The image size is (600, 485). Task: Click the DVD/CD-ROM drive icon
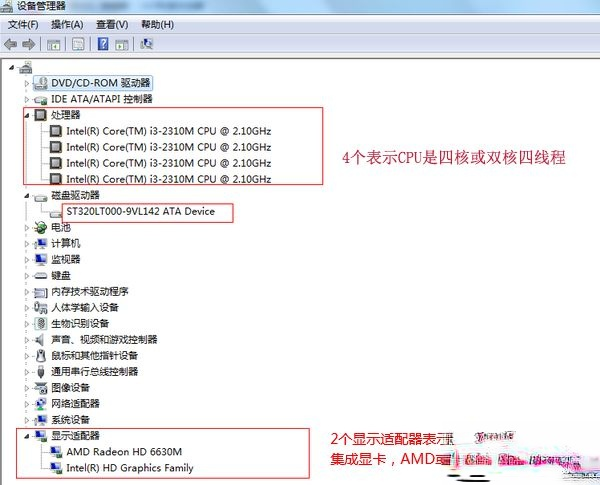coord(41,83)
